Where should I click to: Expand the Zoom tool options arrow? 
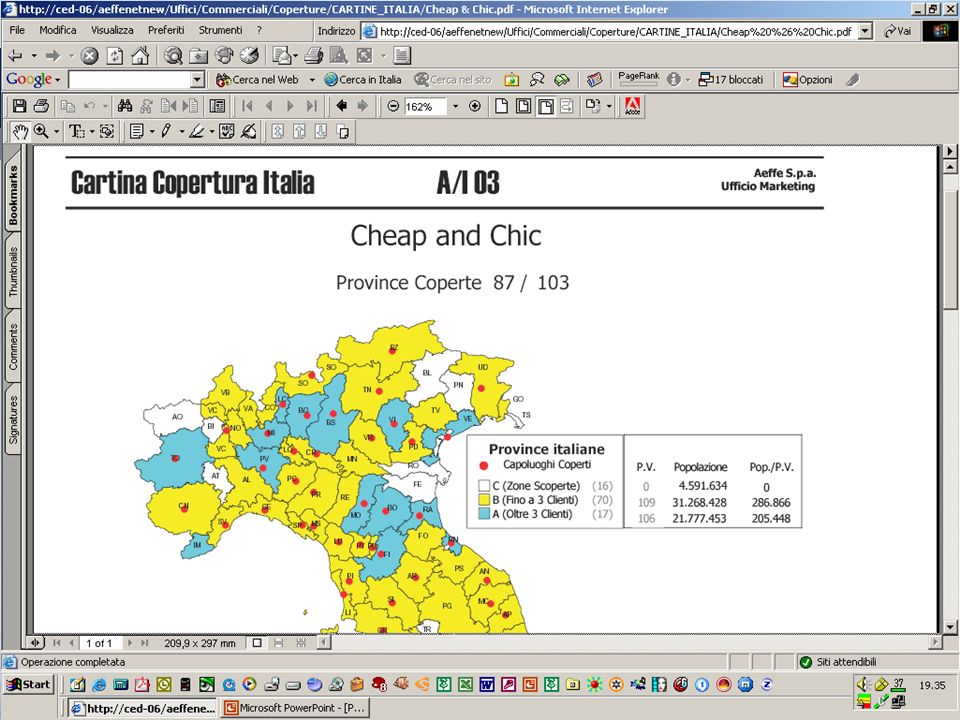pos(56,131)
